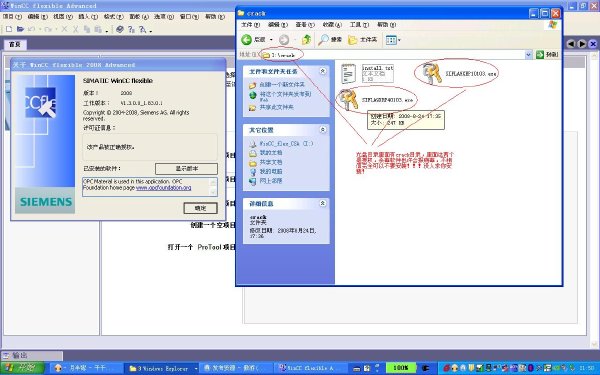The height and width of the screenshot is (375, 600).
Task: Click the Copy icon in WinCC toolbar
Action: [x=87, y=29]
